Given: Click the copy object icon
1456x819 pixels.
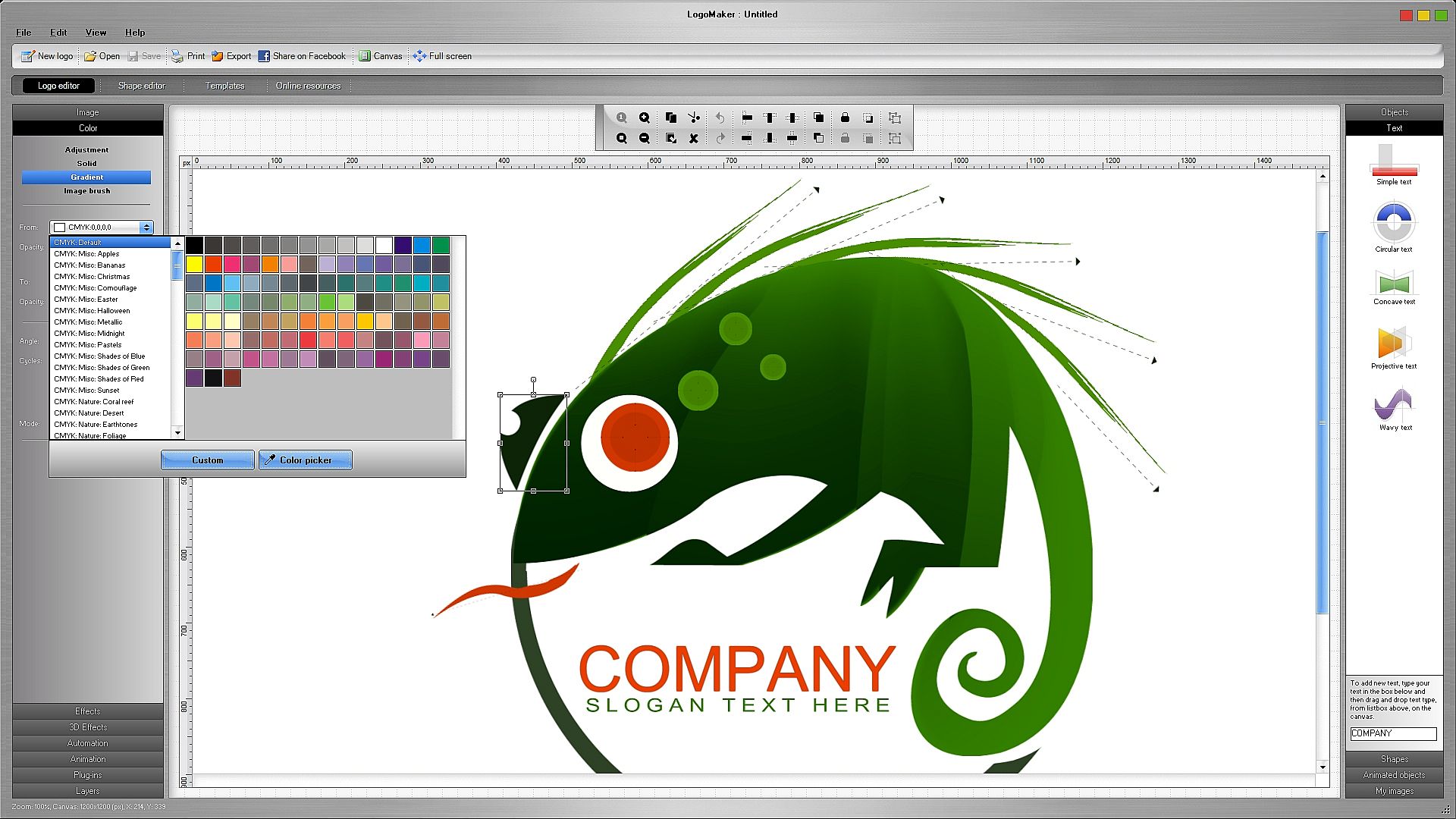Looking at the screenshot, I should 670,118.
